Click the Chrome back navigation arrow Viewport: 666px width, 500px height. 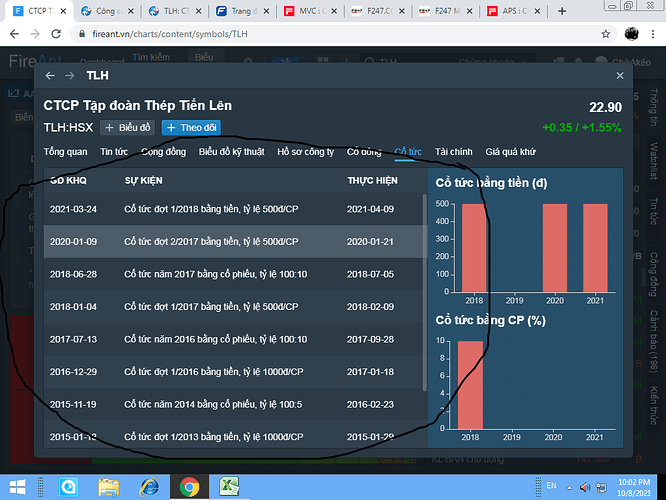pos(14,34)
